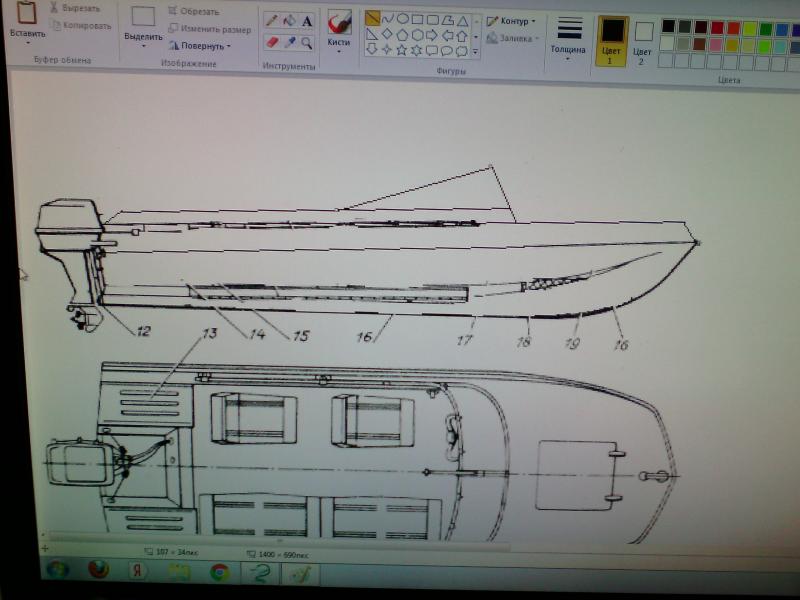The image size is (800, 600).
Task: Activate the Color picker eyedropper tool
Action: [289, 42]
